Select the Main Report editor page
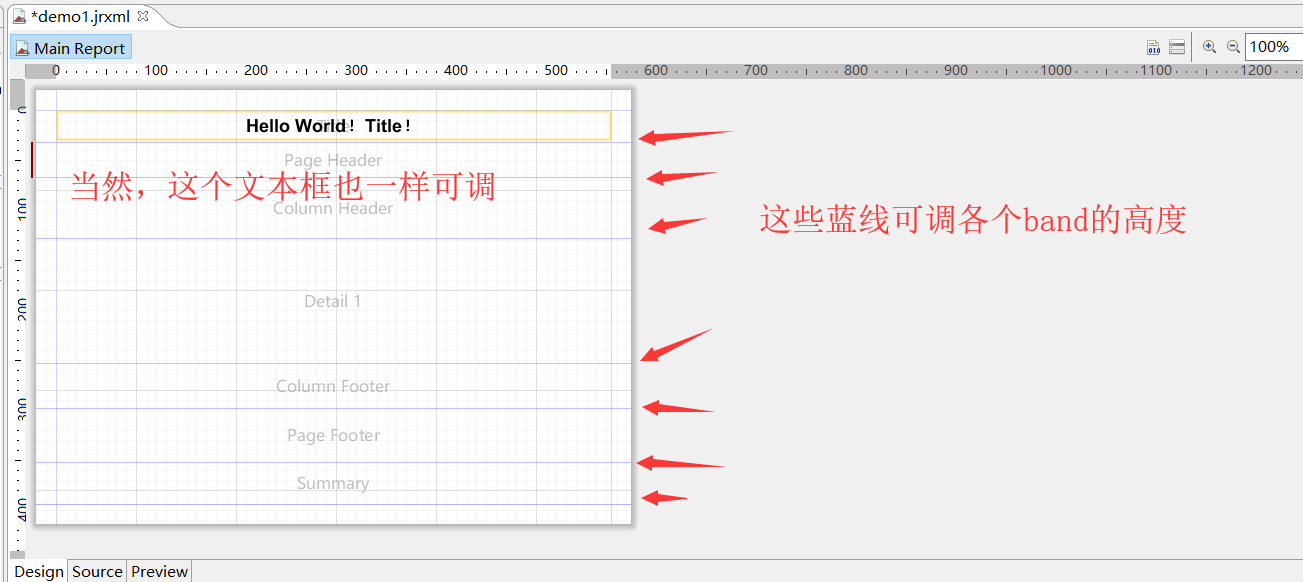Viewport: 1303px width, 582px height. 70,47
